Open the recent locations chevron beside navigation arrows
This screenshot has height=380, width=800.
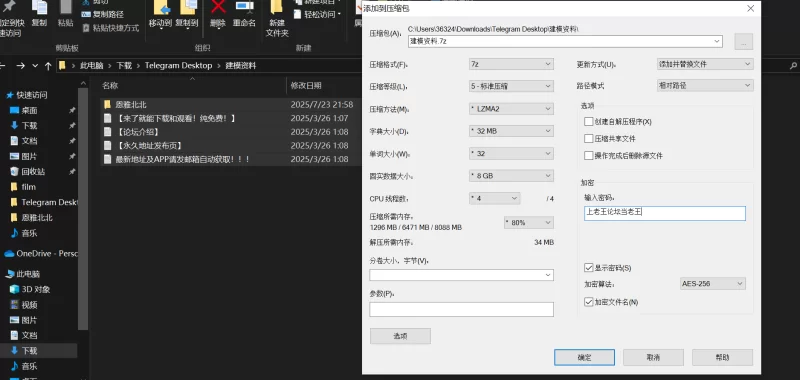pos(35,66)
